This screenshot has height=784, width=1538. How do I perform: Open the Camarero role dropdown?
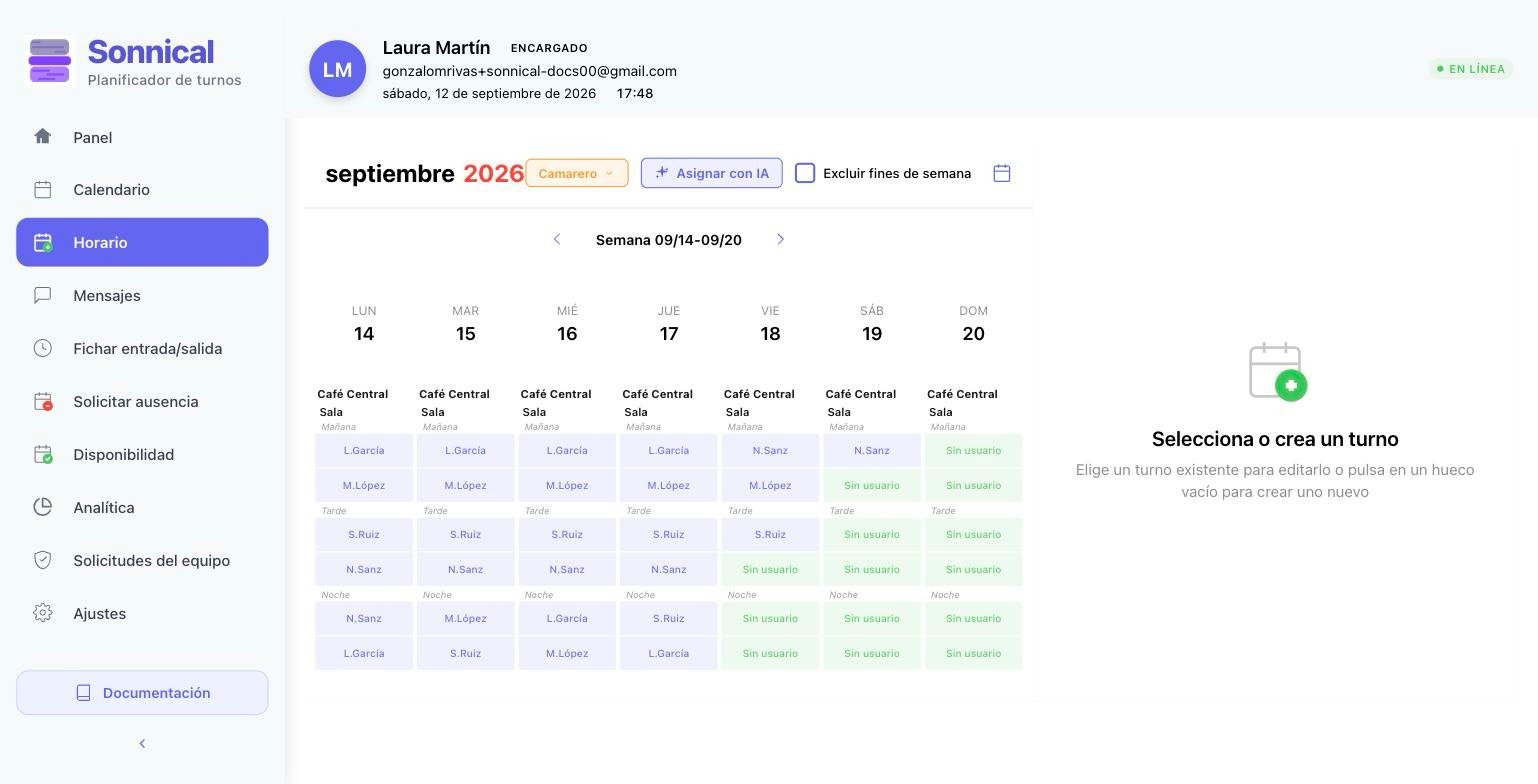pyautogui.click(x=577, y=173)
